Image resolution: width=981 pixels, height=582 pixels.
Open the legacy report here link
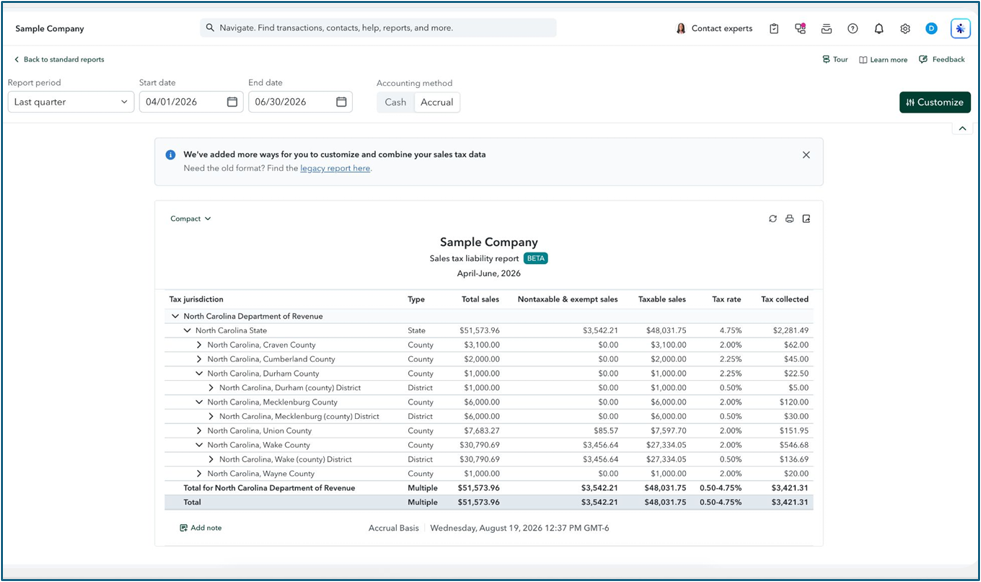pyautogui.click(x=335, y=168)
